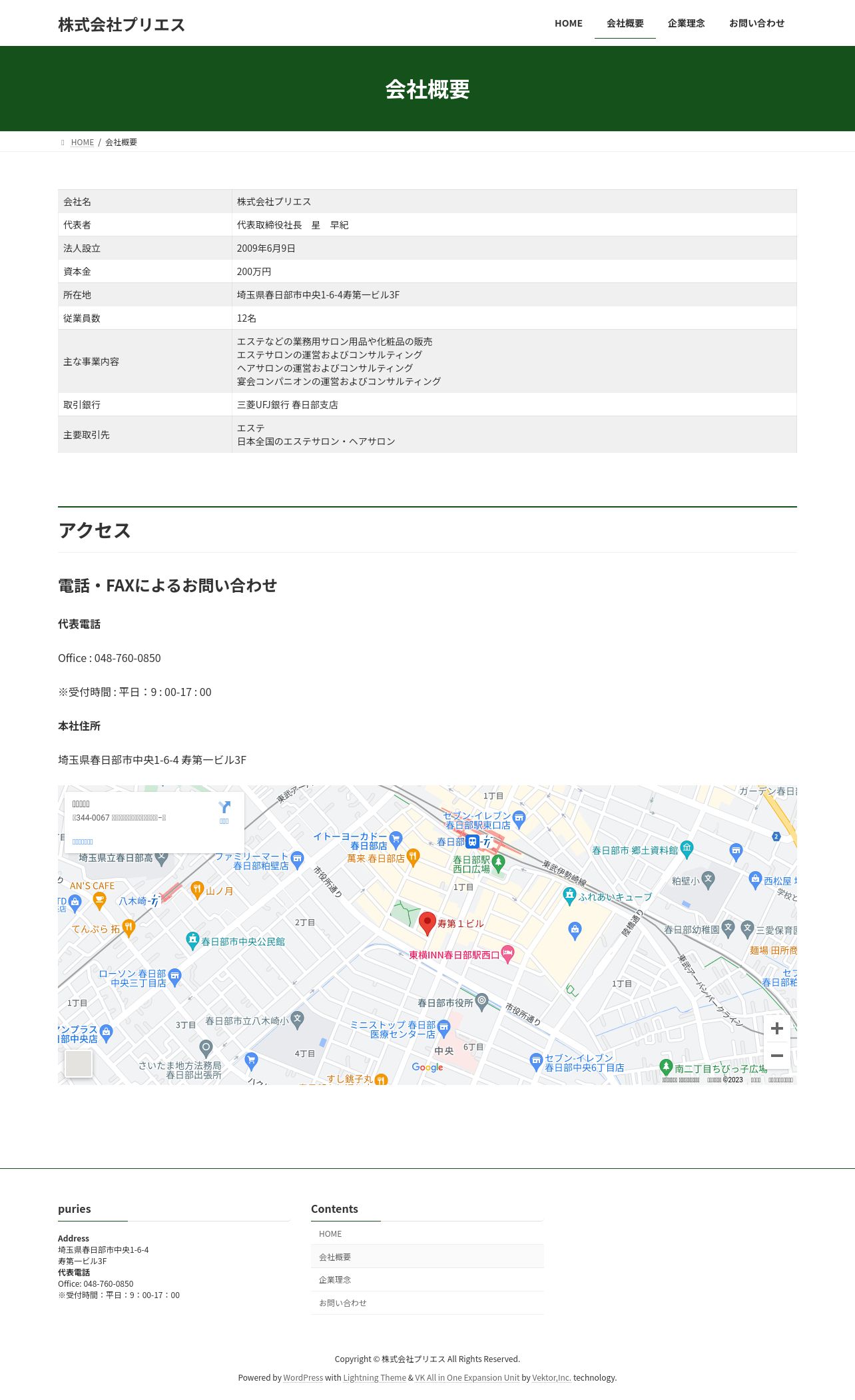Click ローソン春日部中央三丁目店 store pin

pos(174,977)
